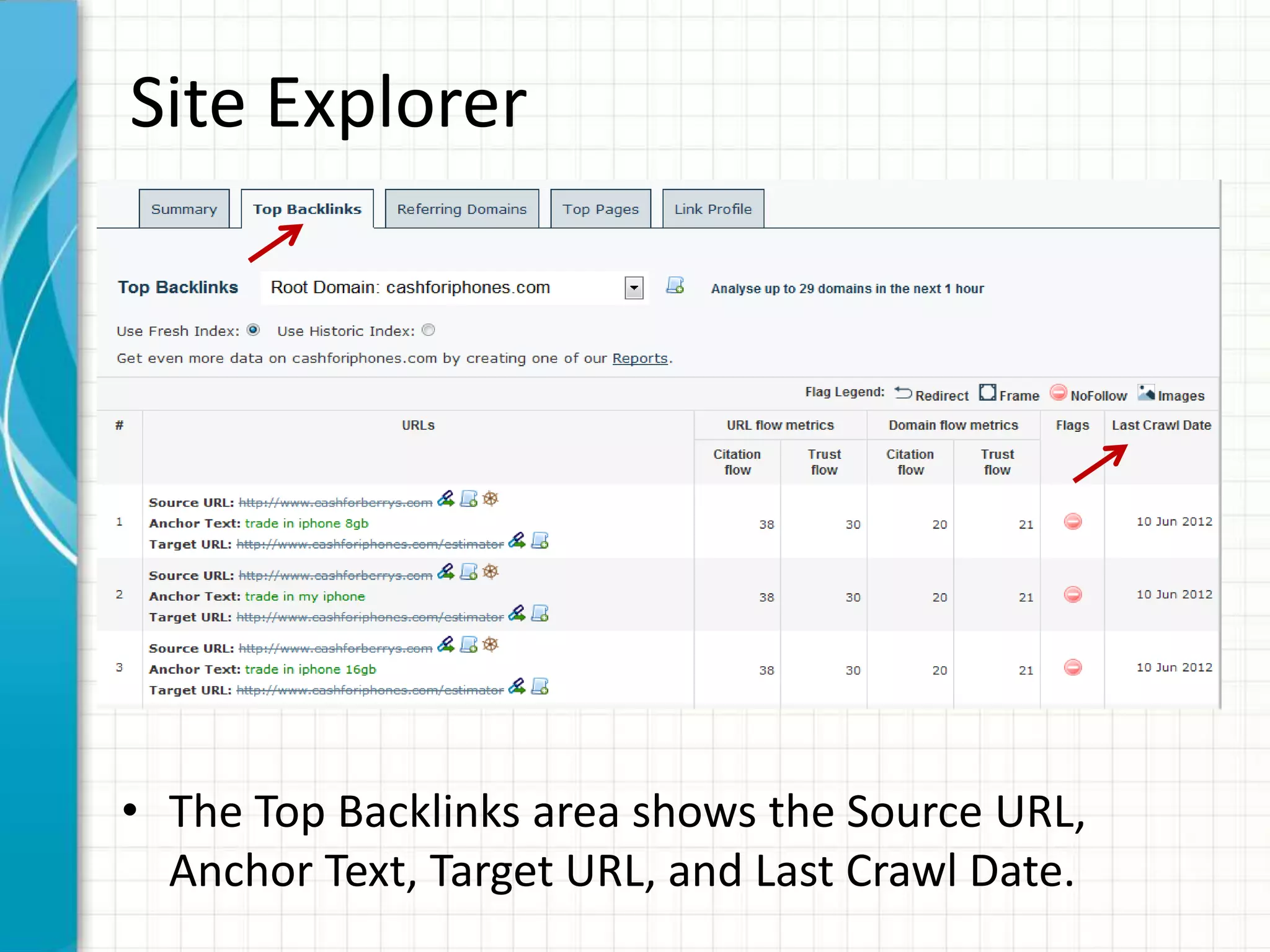Image resolution: width=1270 pixels, height=952 pixels.
Task: Click row 1 Last Crawl Date '10 Jun 2012'
Action: 1174,522
